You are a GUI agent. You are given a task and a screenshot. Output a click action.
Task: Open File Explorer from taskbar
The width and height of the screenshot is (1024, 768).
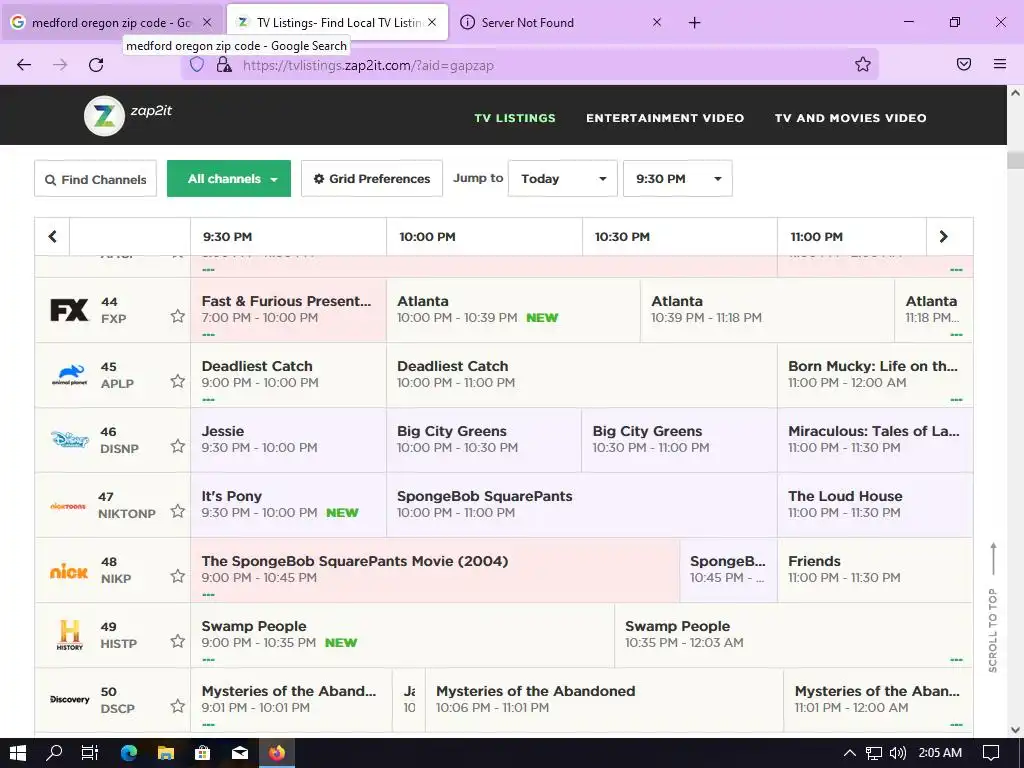coord(166,753)
